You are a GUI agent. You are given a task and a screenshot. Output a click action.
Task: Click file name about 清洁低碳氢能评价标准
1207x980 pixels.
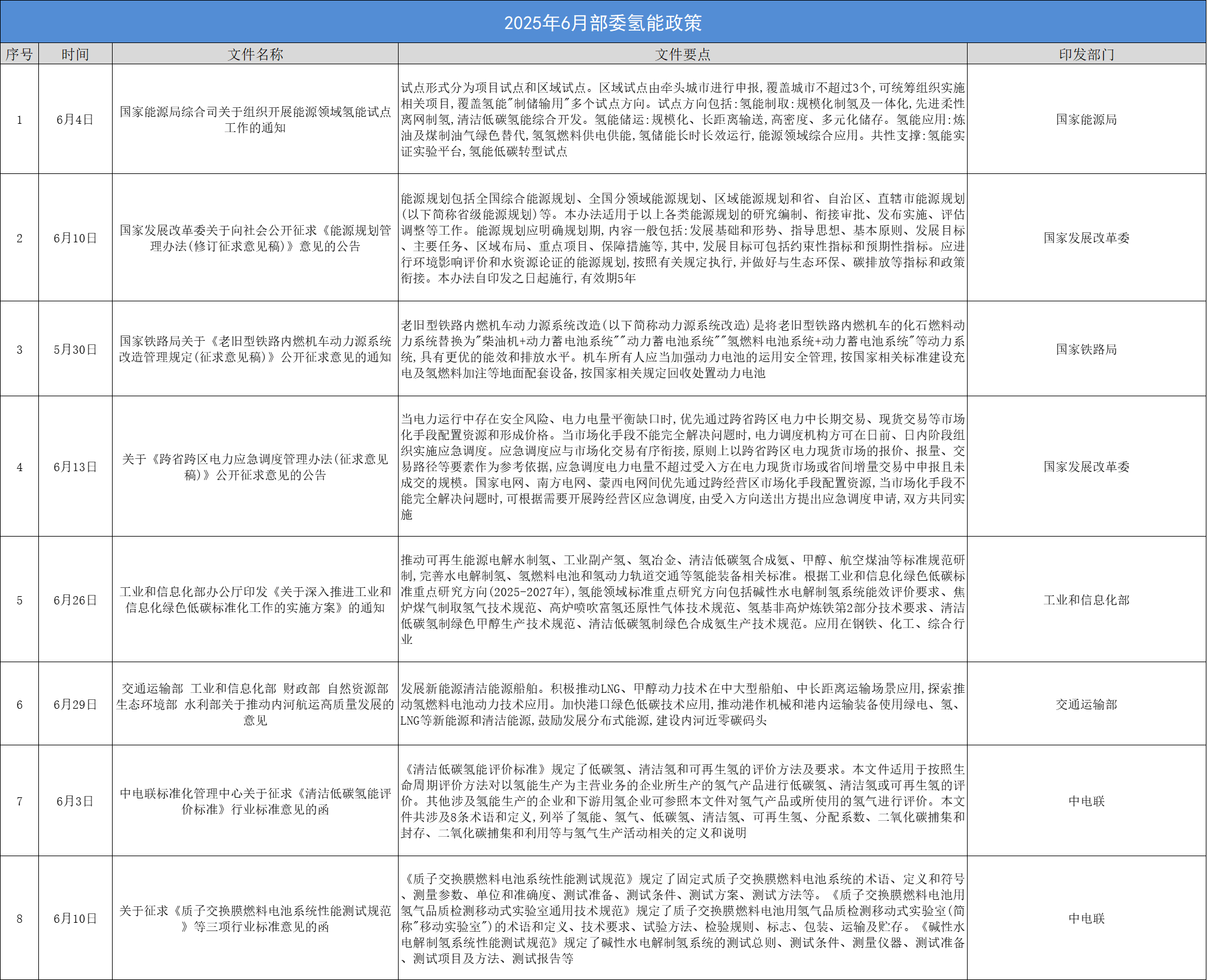pos(255,801)
